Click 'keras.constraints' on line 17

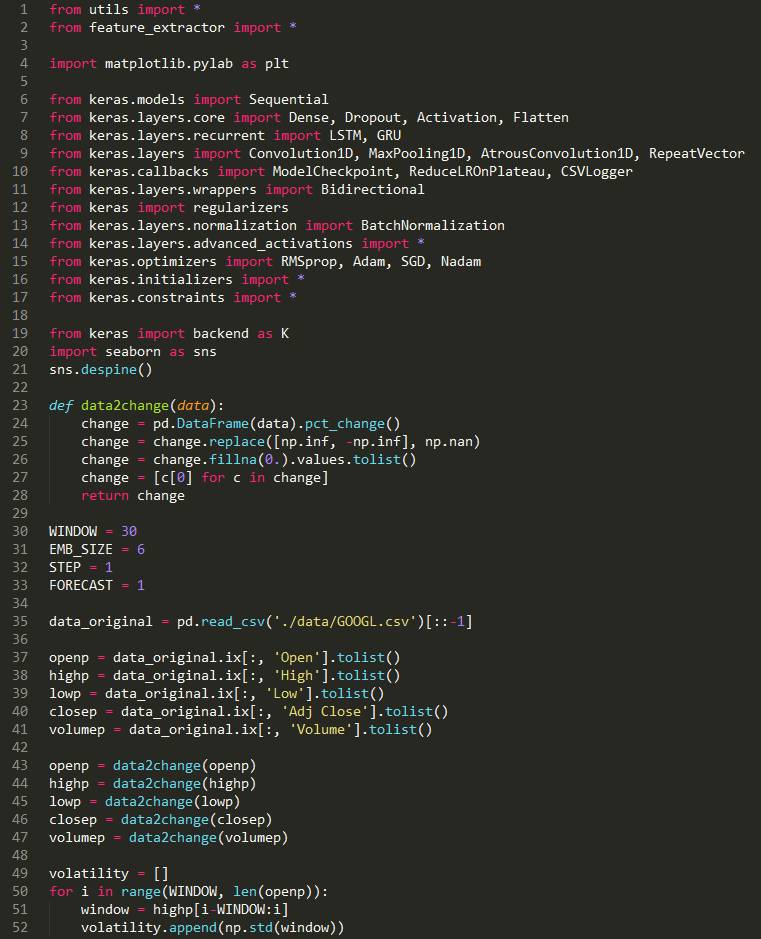[157, 298]
